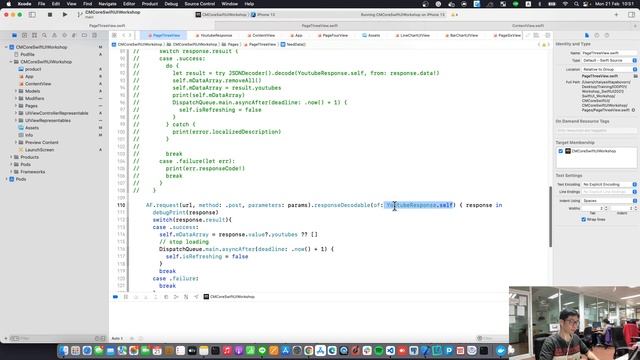Open the Indent Using Spaces dropdown
Screen dimensions: 640x360
[609, 201]
